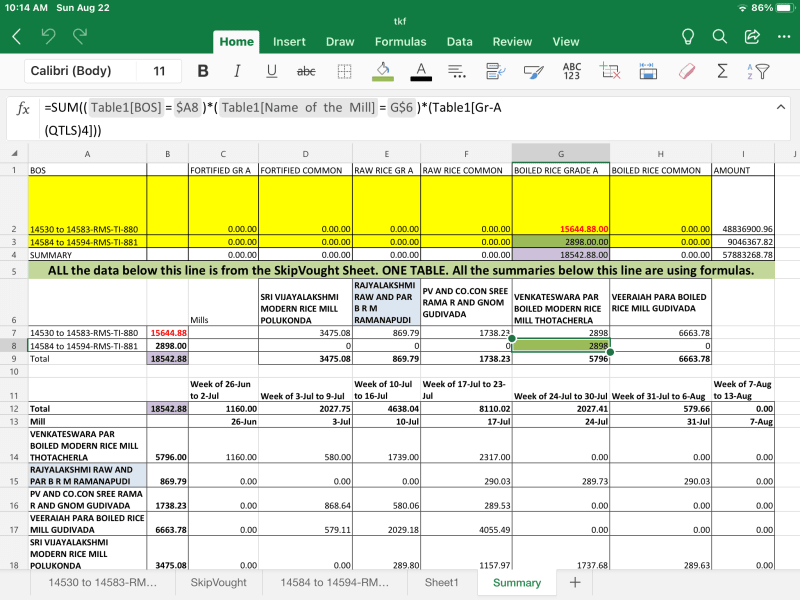
Task: Select the 9046367.82 amount cell
Action: [743, 242]
